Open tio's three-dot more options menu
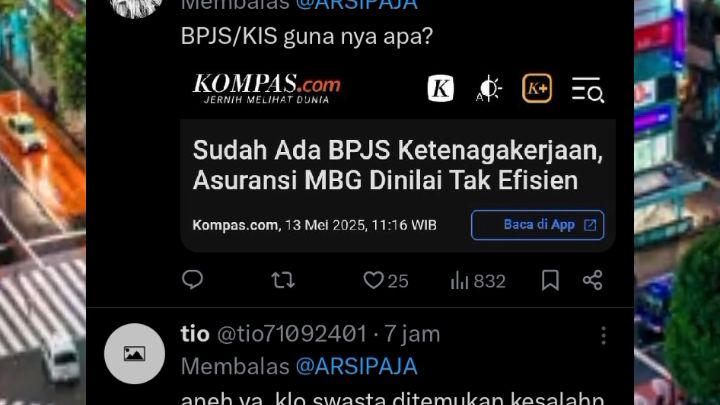 point(603,336)
